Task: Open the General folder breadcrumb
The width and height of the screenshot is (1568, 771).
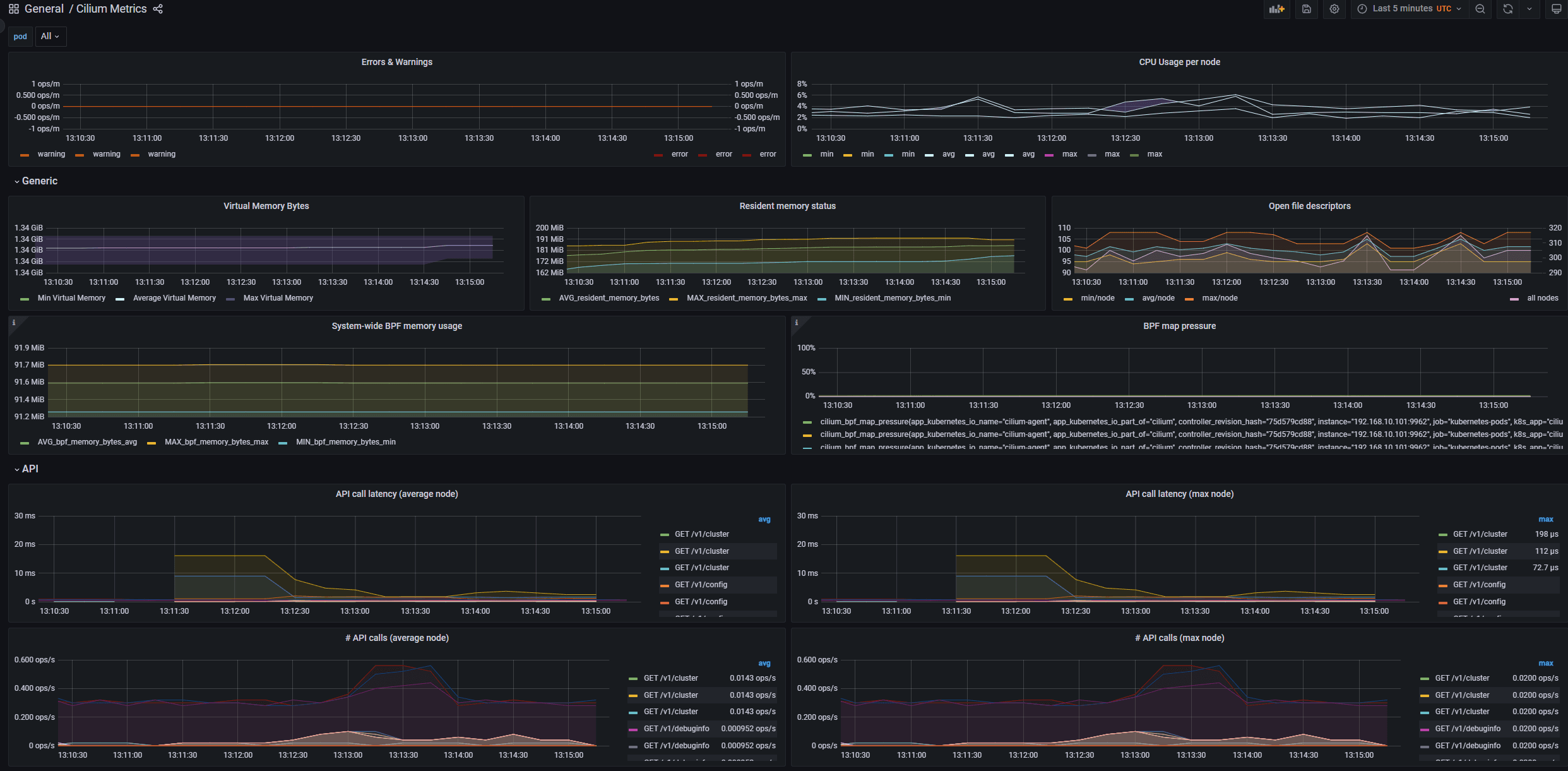Action: 44,9
